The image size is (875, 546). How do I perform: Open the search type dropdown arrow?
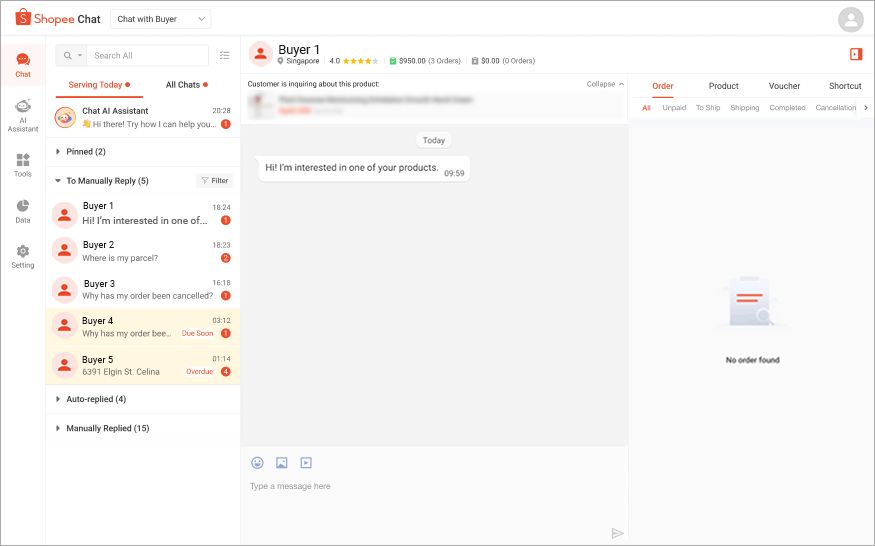(x=80, y=55)
